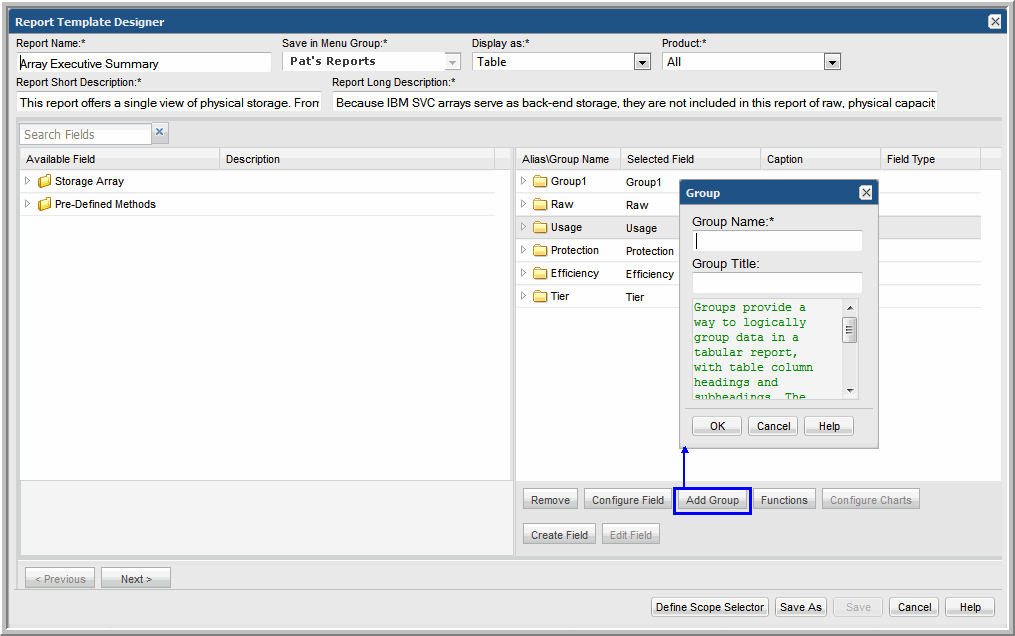Image resolution: width=1015 pixels, height=636 pixels.
Task: Click the Protection folder icon
Action: (x=540, y=251)
